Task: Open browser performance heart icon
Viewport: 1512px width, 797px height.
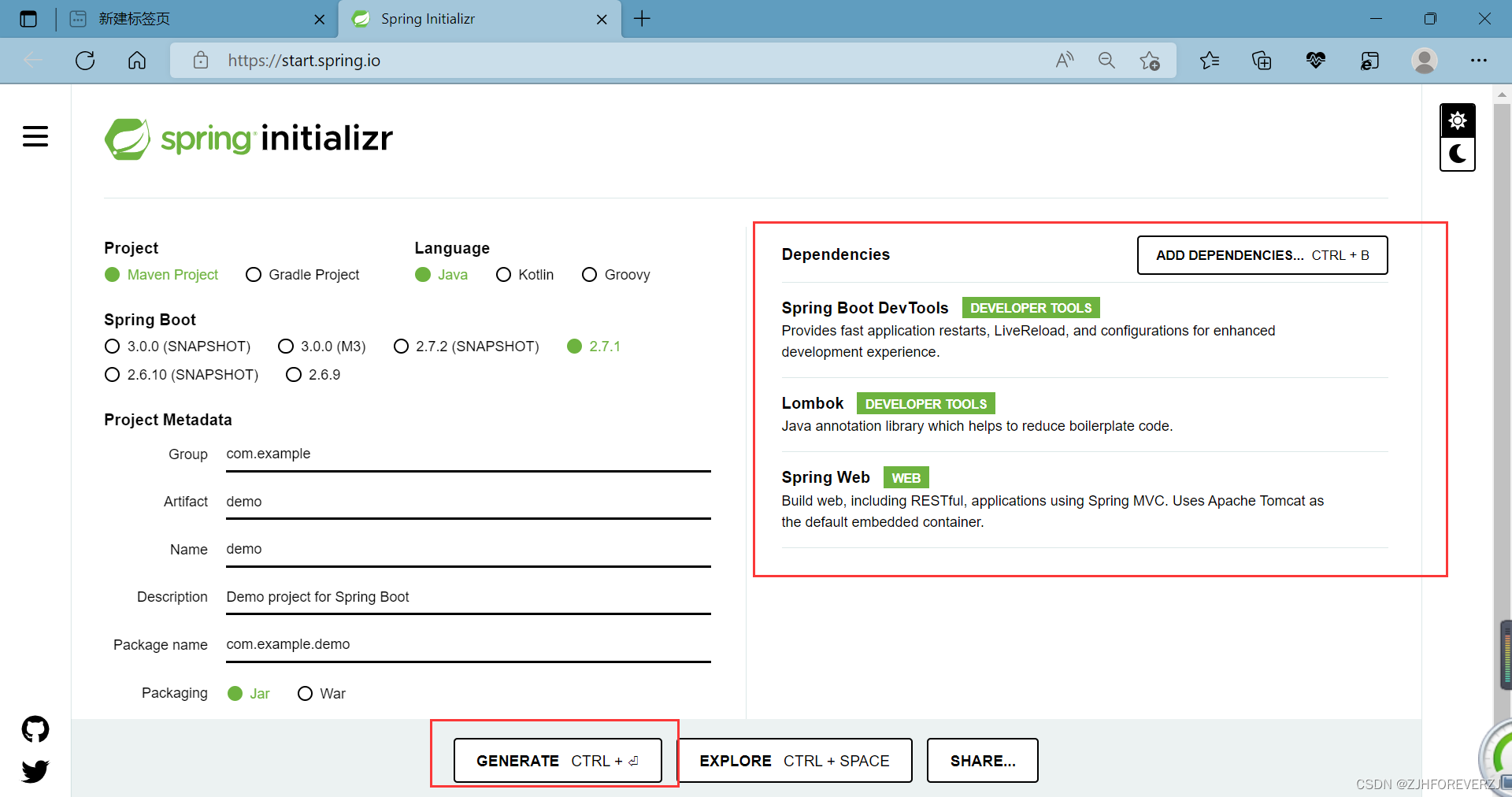Action: (1315, 61)
